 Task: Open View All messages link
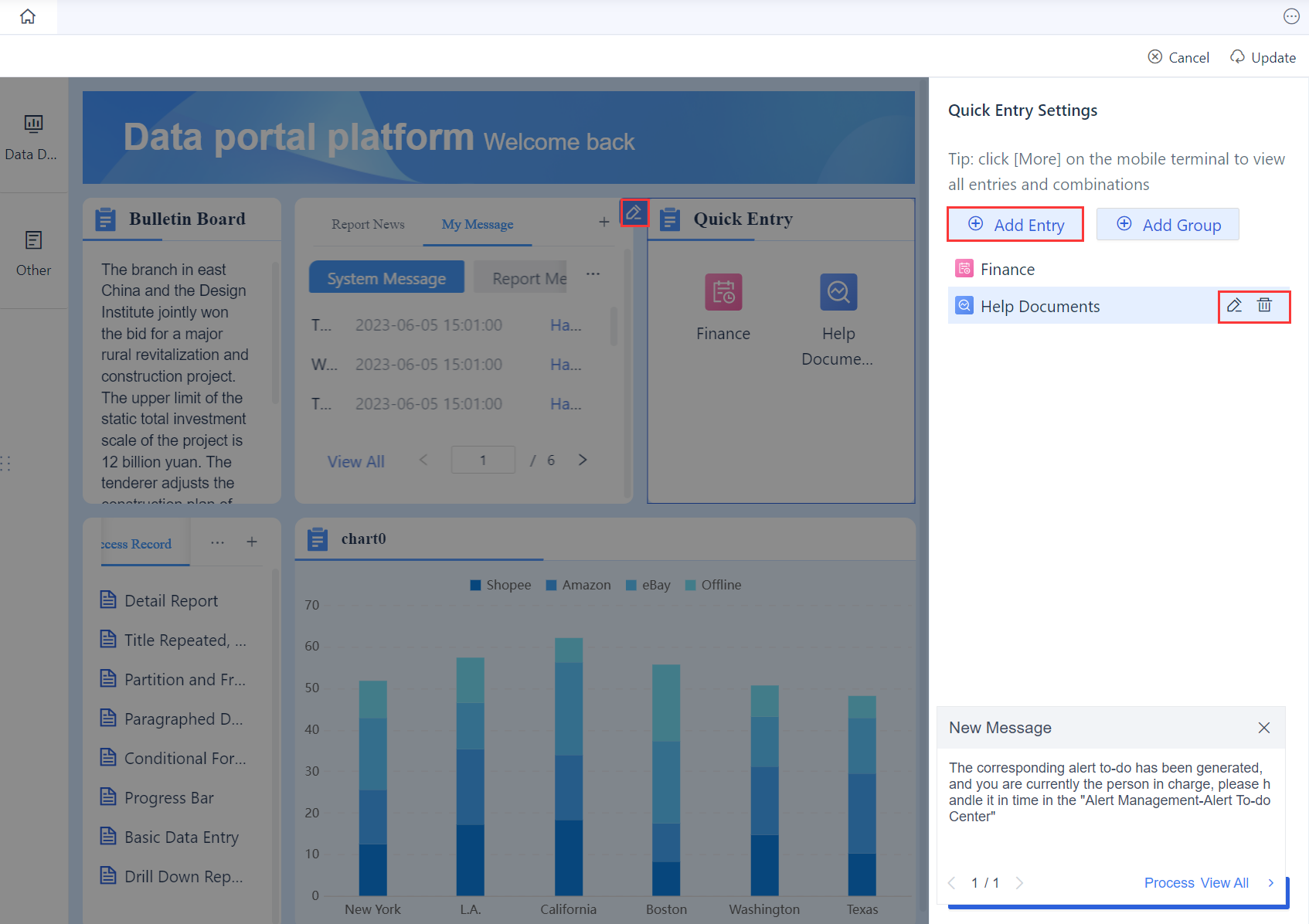coord(355,461)
